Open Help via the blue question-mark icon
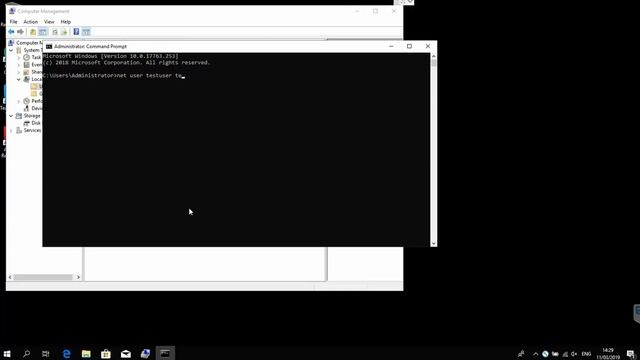The width and height of the screenshot is (640, 360). point(76,32)
